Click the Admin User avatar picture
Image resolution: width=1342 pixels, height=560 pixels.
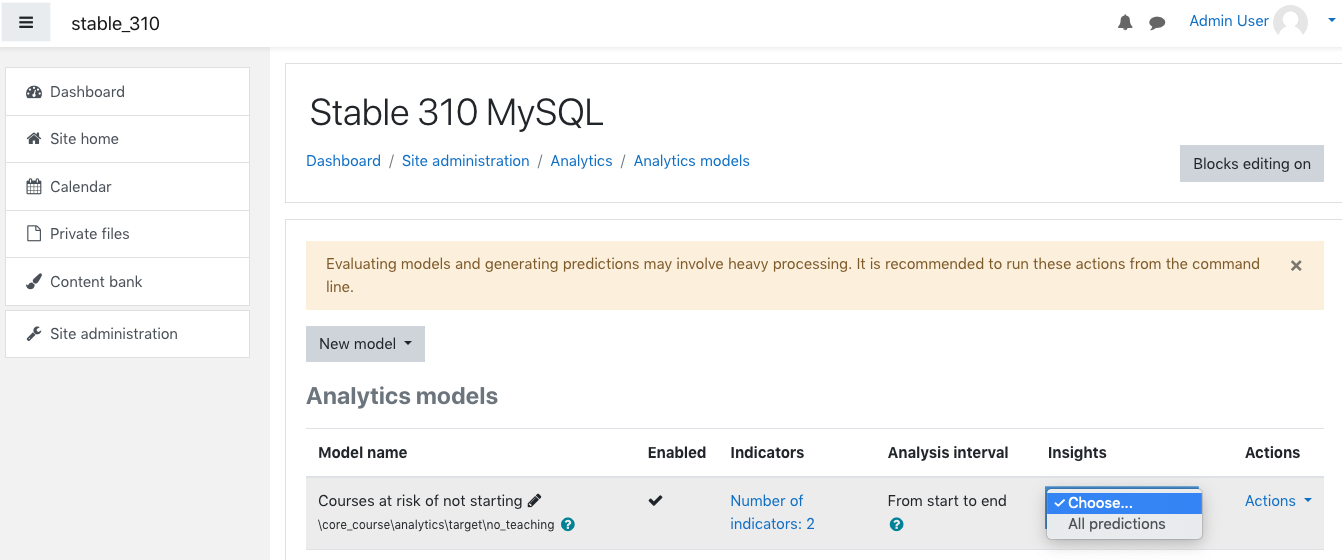(x=1290, y=22)
